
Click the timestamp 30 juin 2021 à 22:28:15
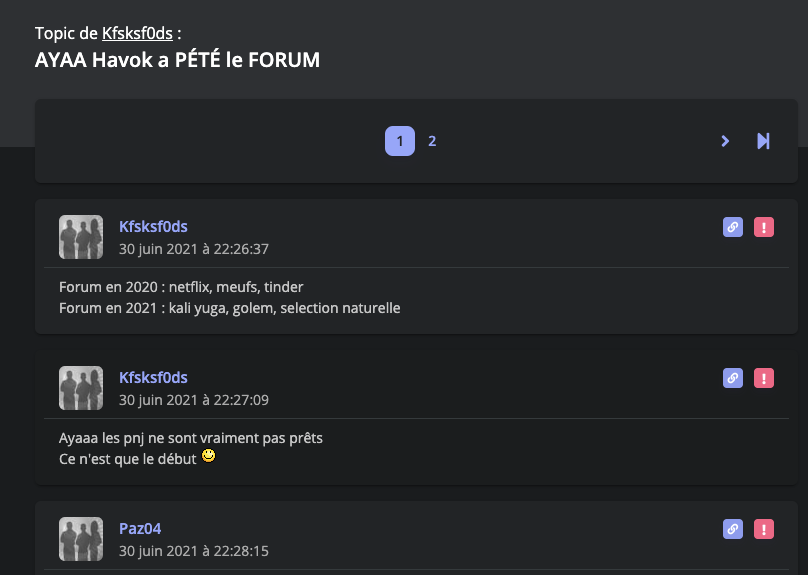tap(194, 551)
